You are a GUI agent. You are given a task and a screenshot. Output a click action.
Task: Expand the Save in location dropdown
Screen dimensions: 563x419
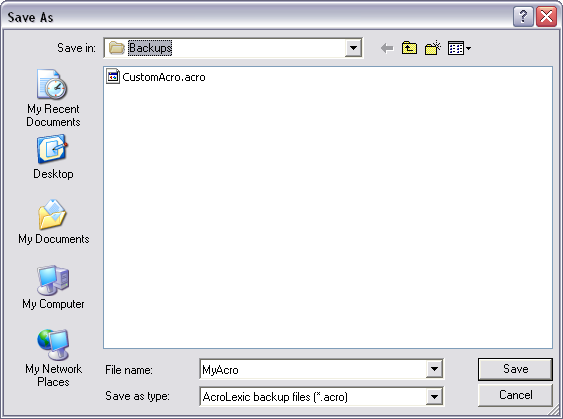[353, 48]
